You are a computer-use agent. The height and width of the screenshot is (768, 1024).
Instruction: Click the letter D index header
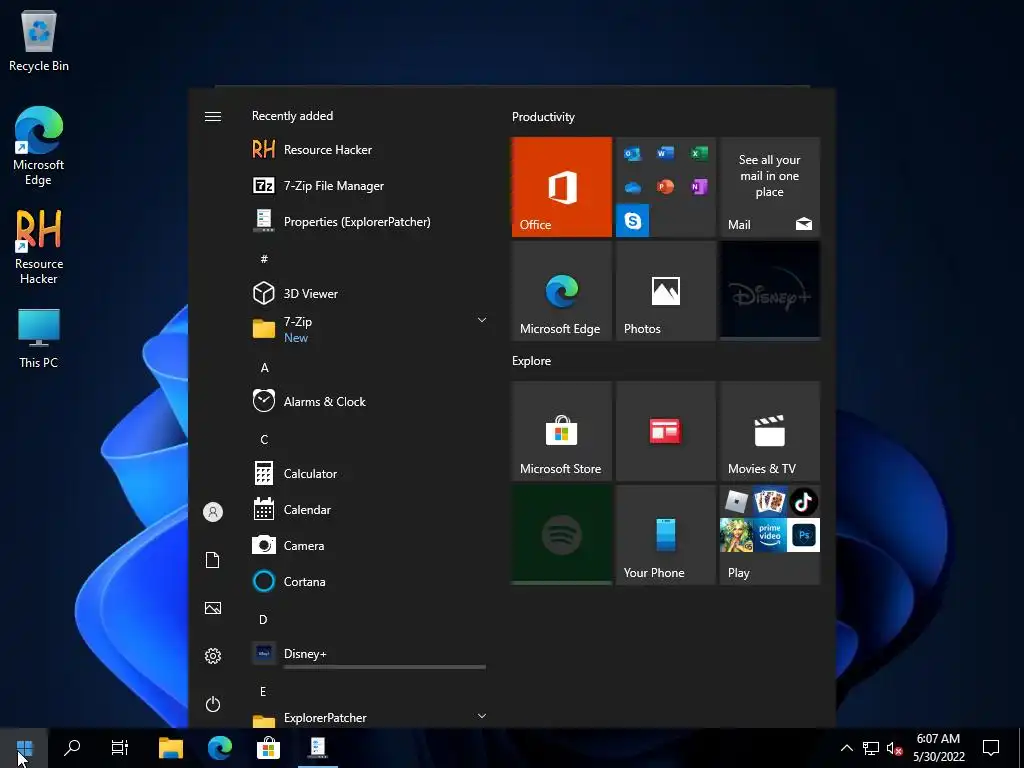point(263,619)
